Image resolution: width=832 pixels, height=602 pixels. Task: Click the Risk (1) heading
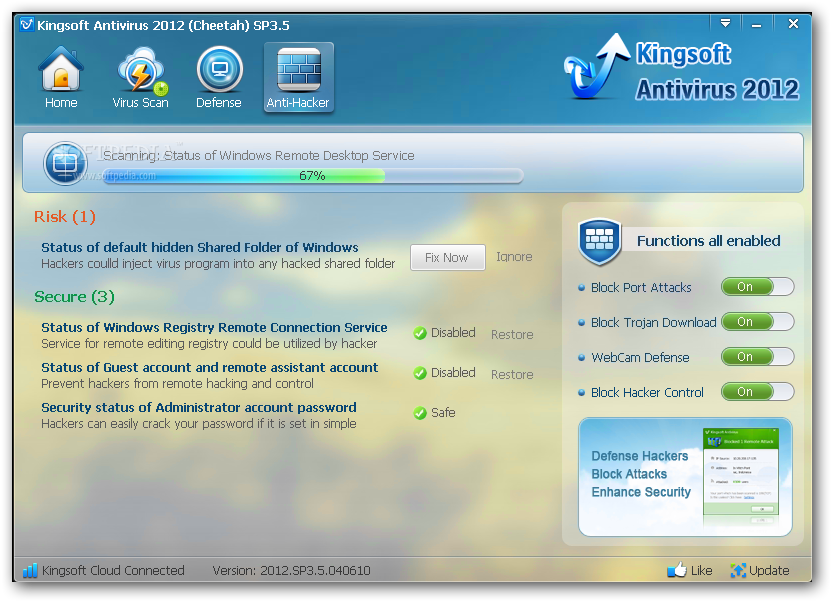(65, 216)
